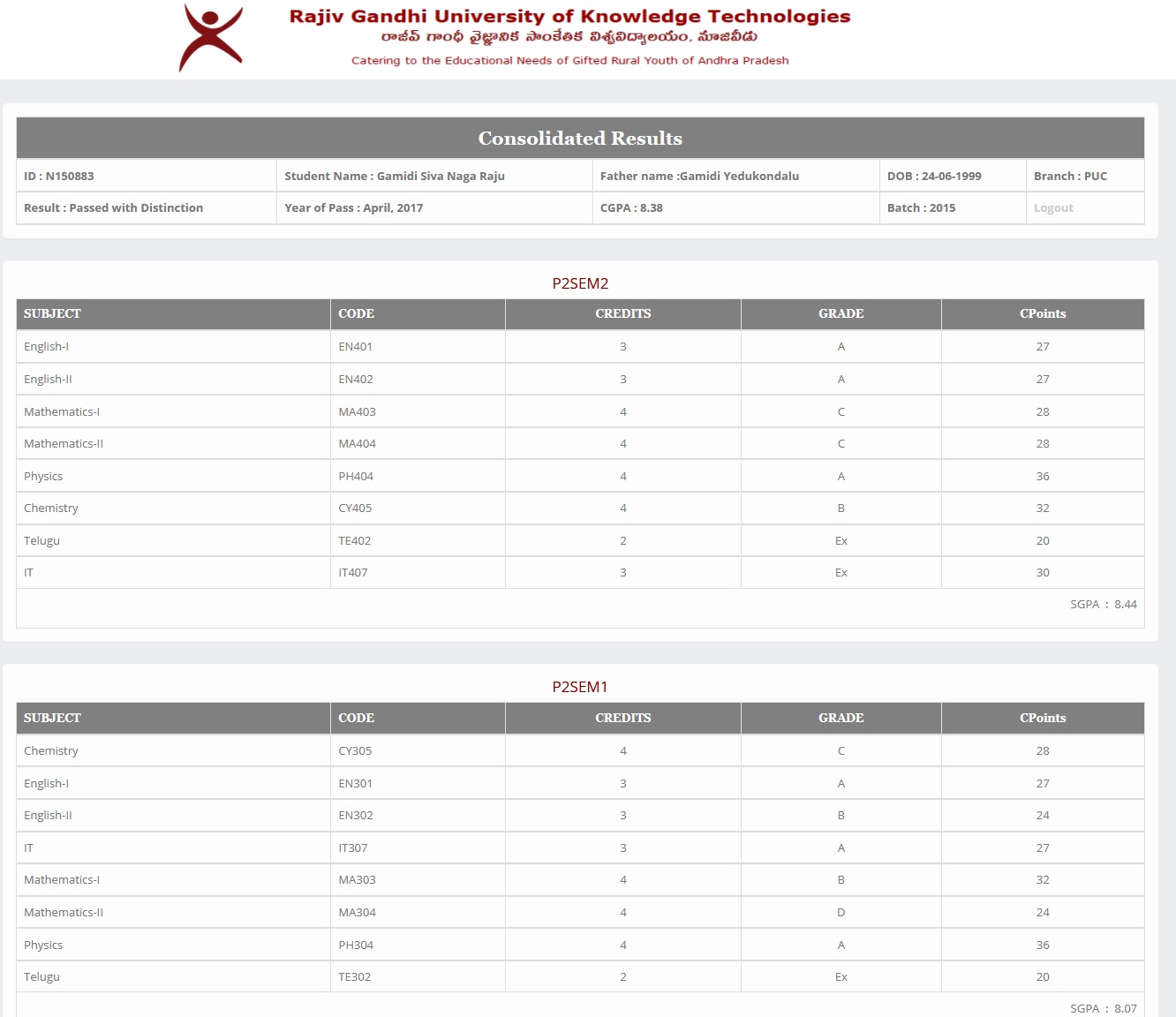Select the MA404 code cell
The height and width of the screenshot is (1017, 1176).
coord(418,444)
